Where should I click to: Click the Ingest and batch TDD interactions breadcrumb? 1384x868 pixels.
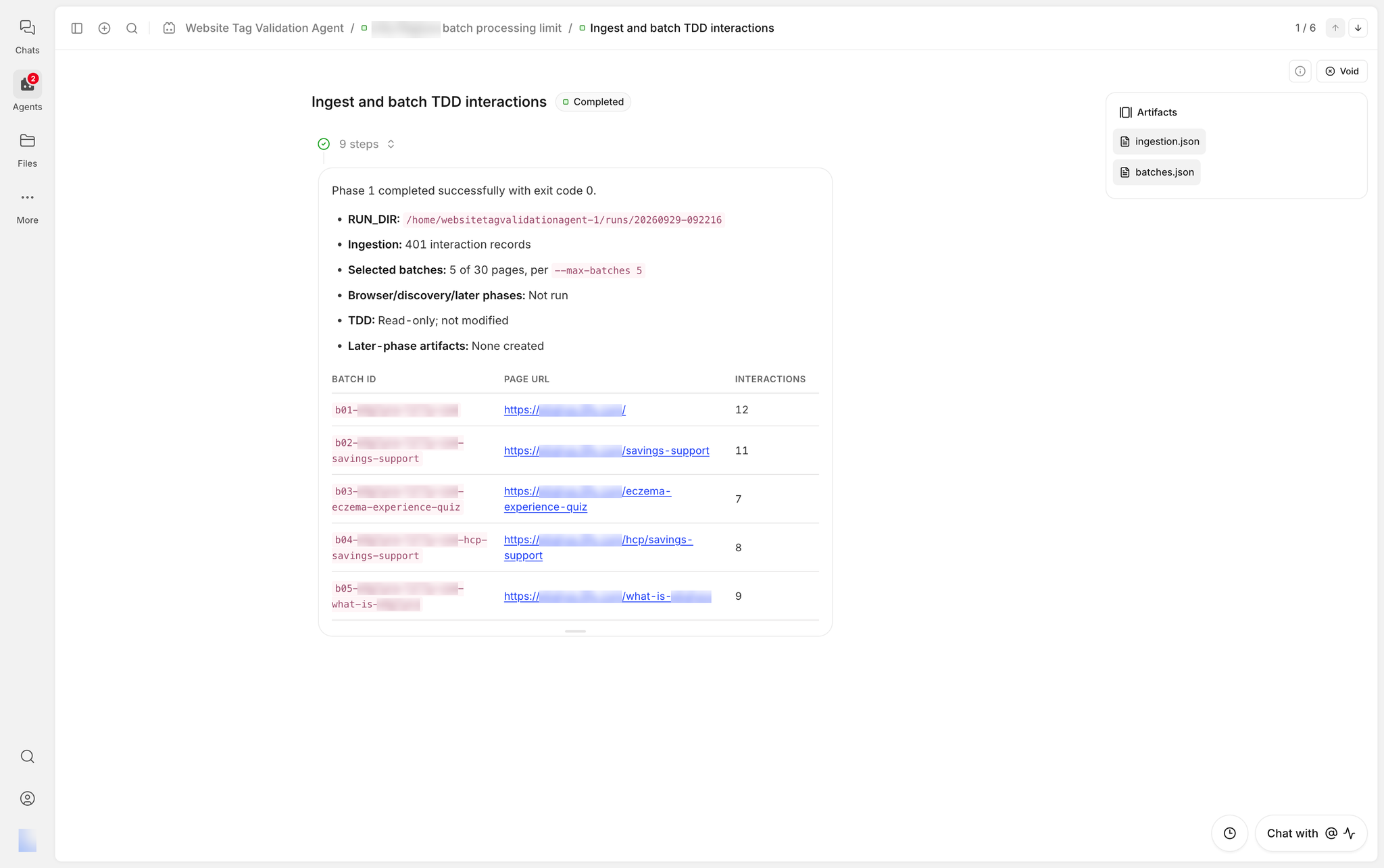[682, 28]
